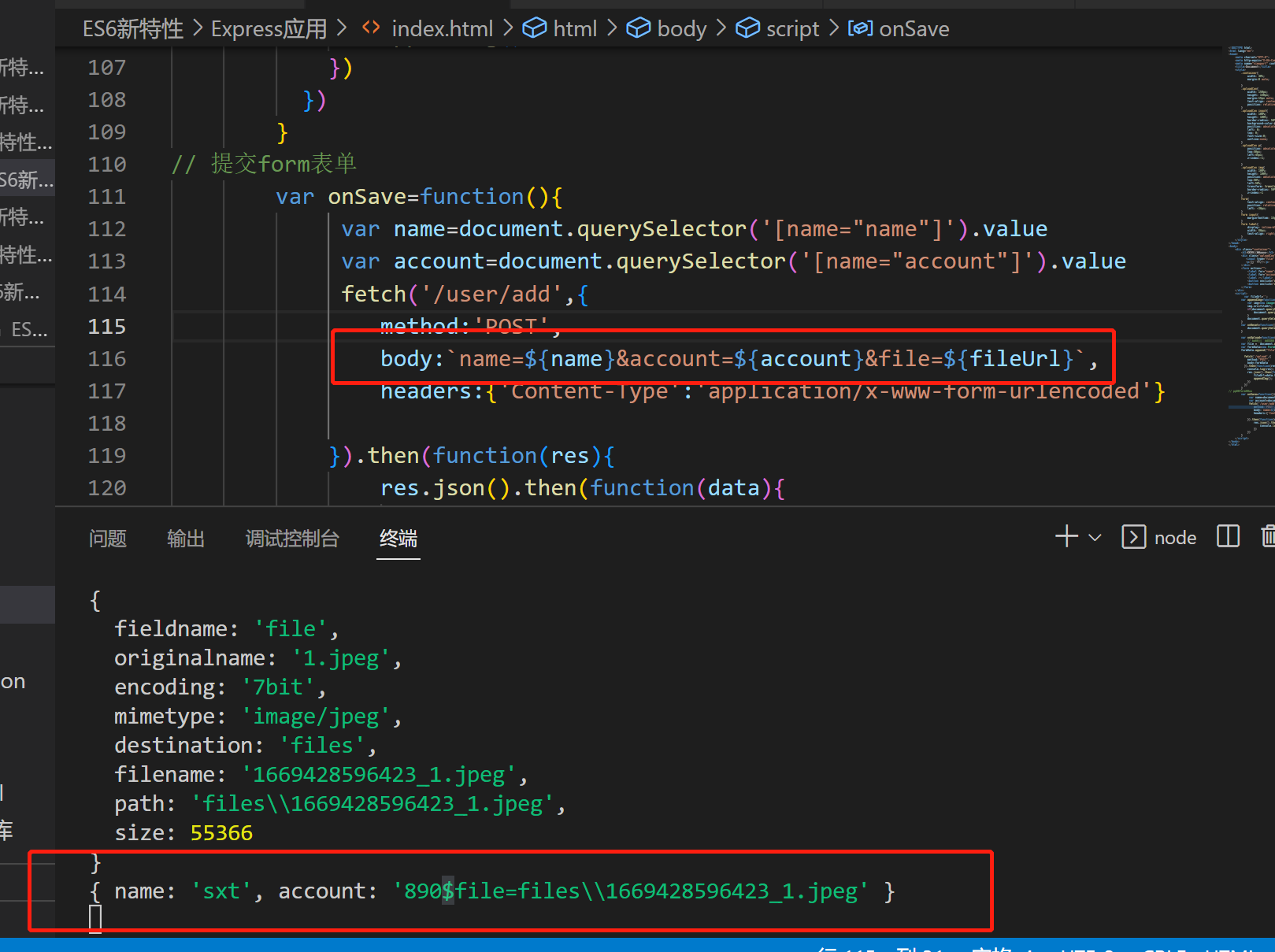Screen dimensions: 1275x952
Task: Switch to the 问题 tab
Action: [x=108, y=539]
